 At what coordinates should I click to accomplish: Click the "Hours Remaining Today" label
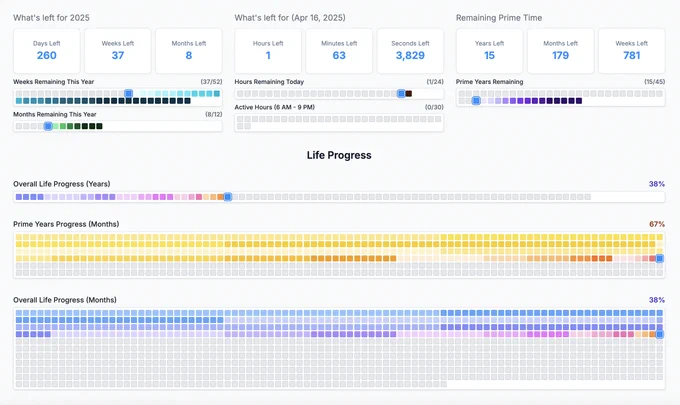pos(269,82)
